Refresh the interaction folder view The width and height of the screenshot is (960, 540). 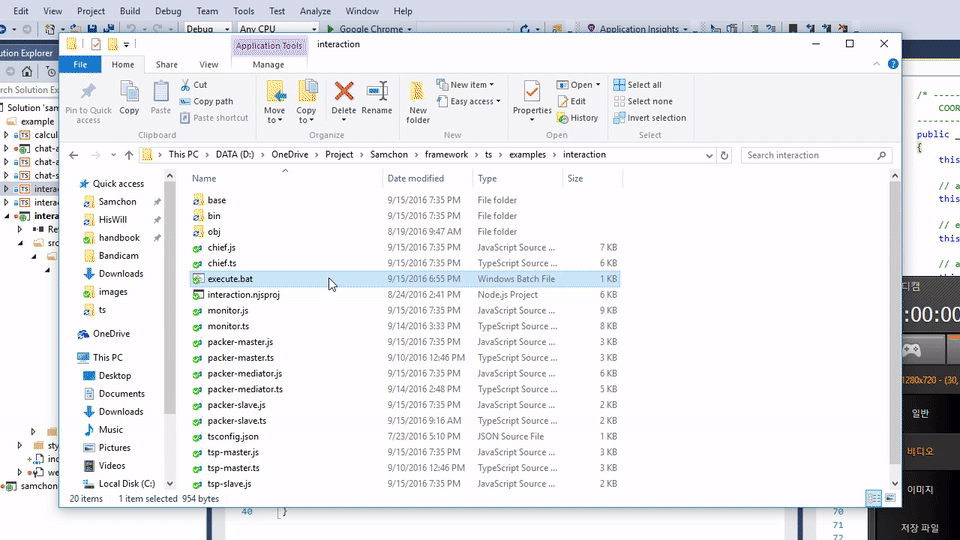tap(724, 155)
